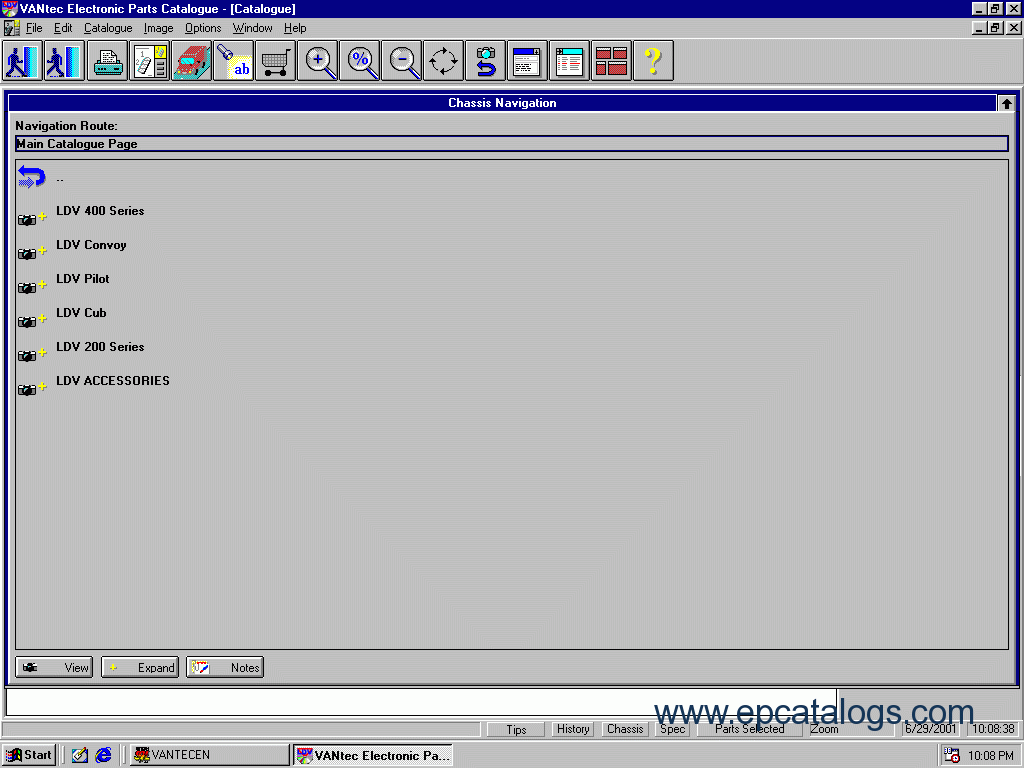1024x768 pixels.
Task: Expand LDV ACCESSORIES with yellow plus
Action: tap(42, 386)
